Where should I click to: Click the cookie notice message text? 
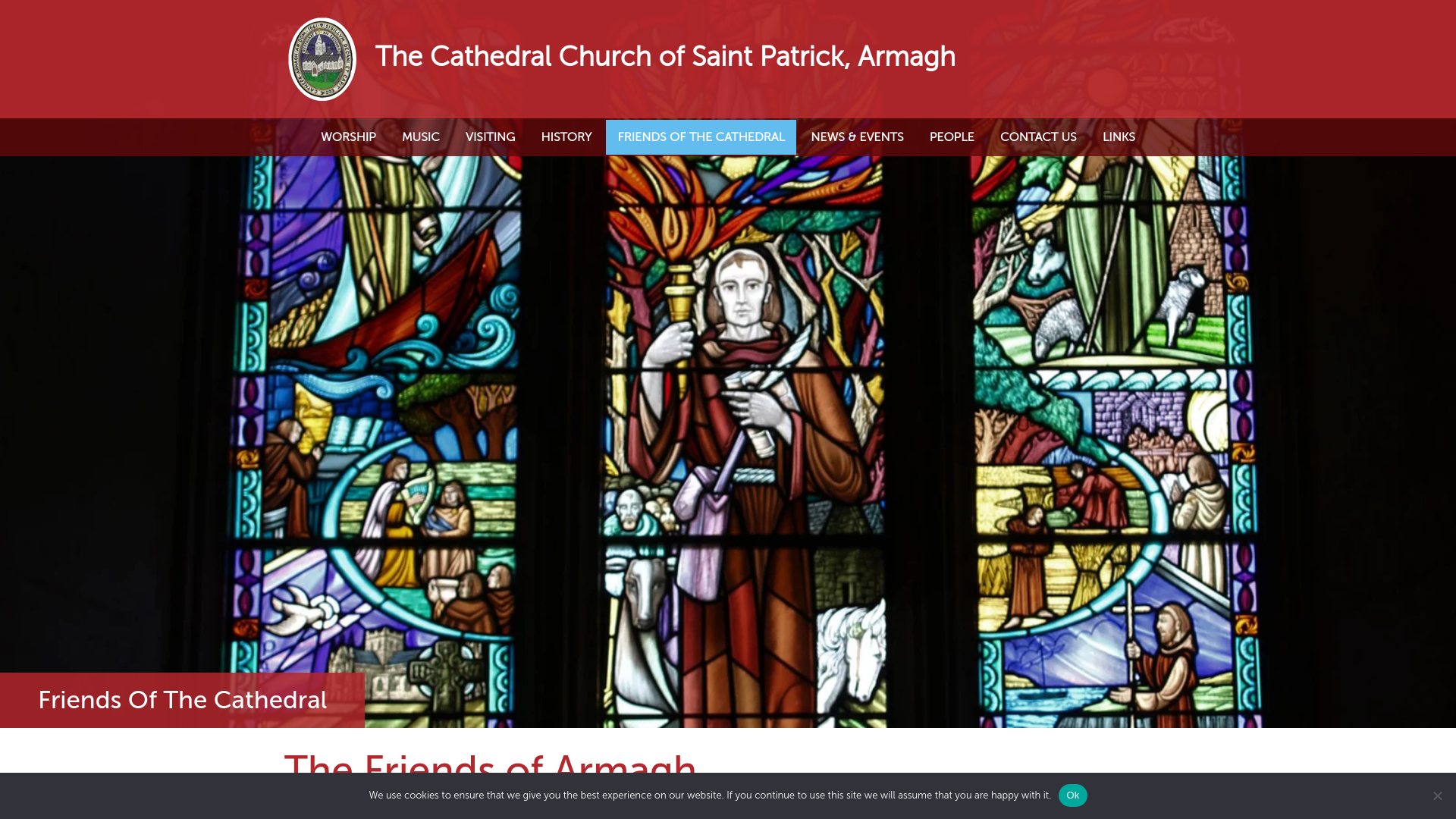(x=710, y=795)
